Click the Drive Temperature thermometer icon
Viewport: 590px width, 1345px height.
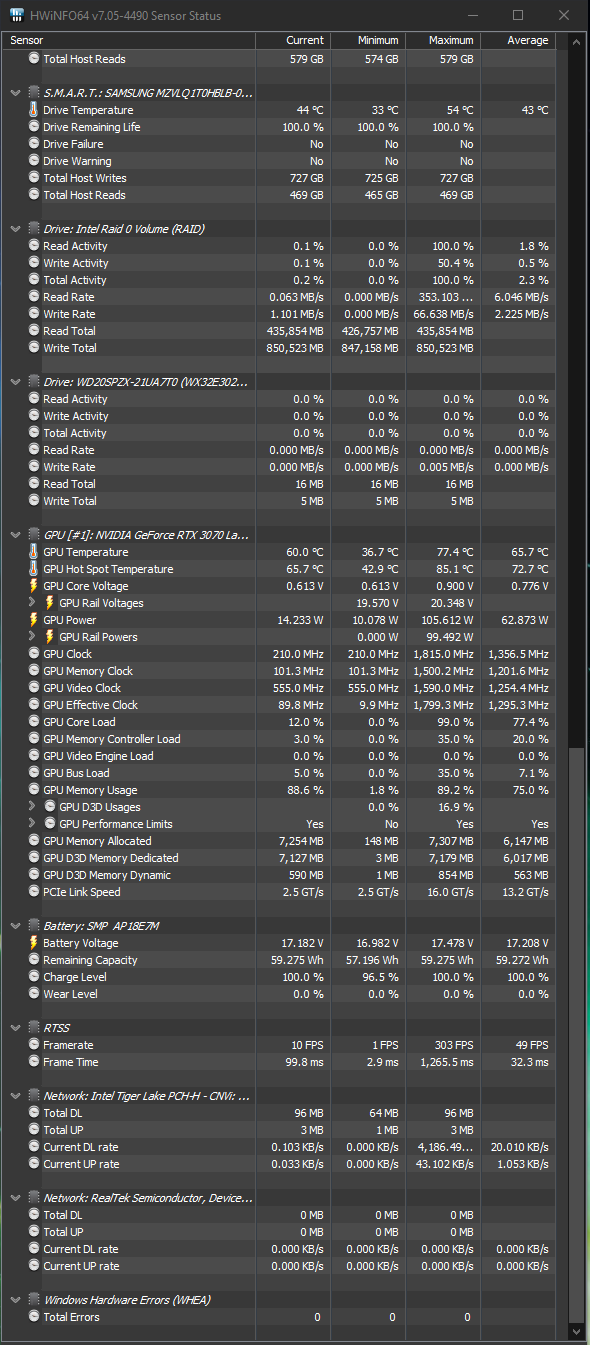pyautogui.click(x=34, y=110)
